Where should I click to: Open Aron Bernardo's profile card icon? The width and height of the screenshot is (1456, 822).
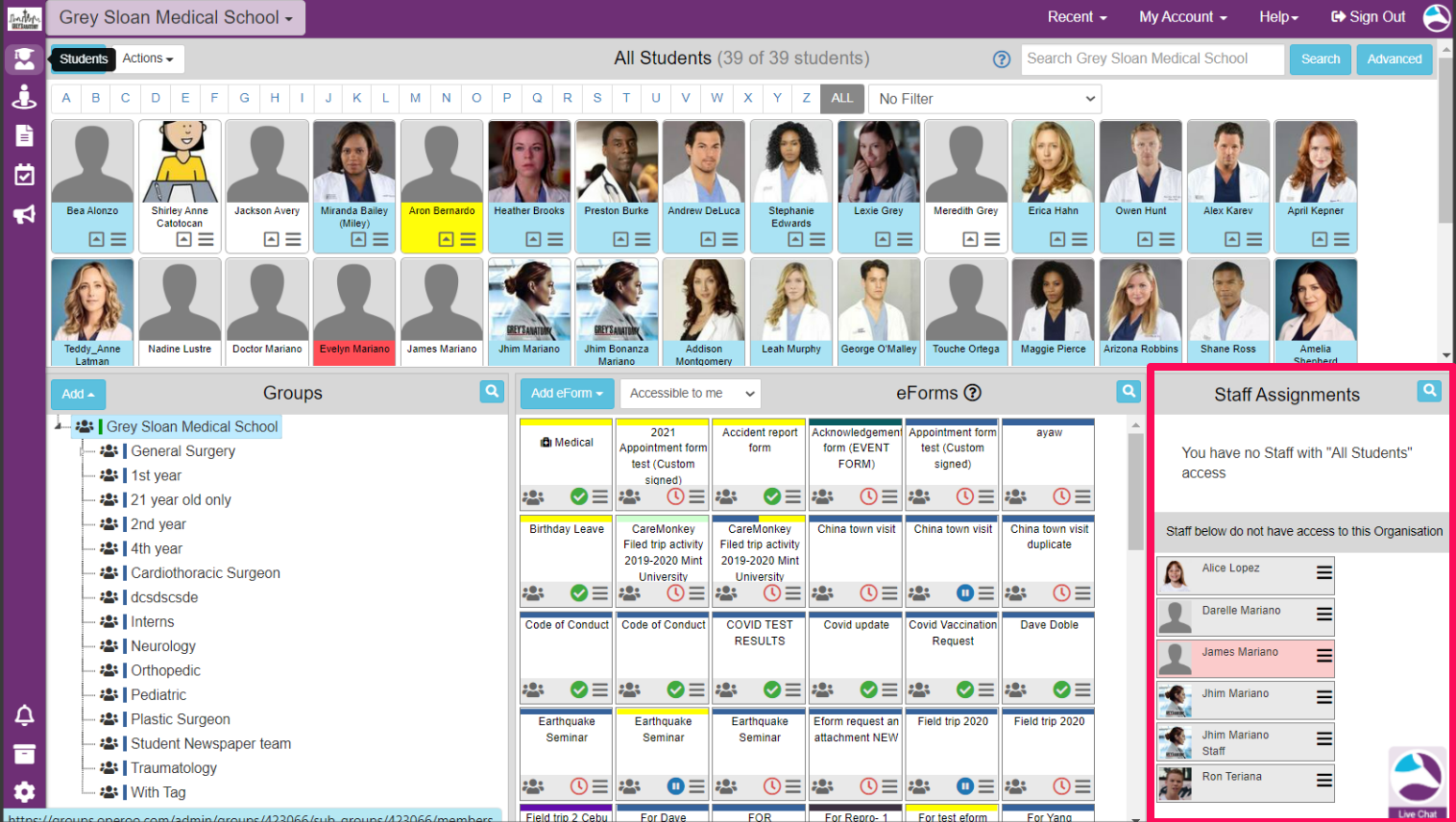tap(446, 239)
